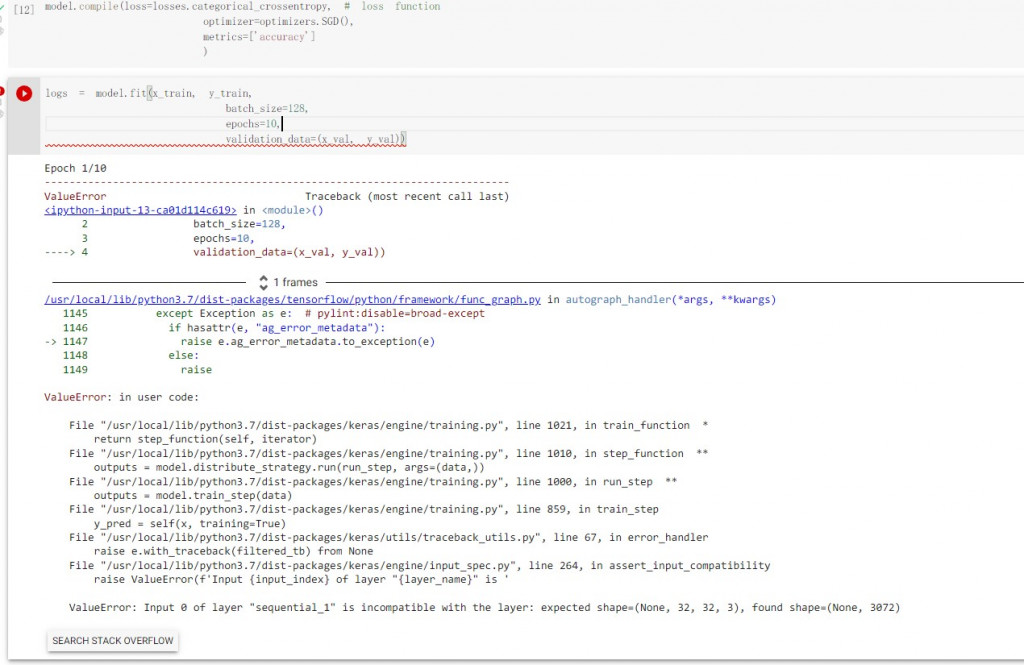Viewport: 1024px width, 665px height.
Task: Click the 'Epoch 1/10' output text
Action: tap(75, 168)
